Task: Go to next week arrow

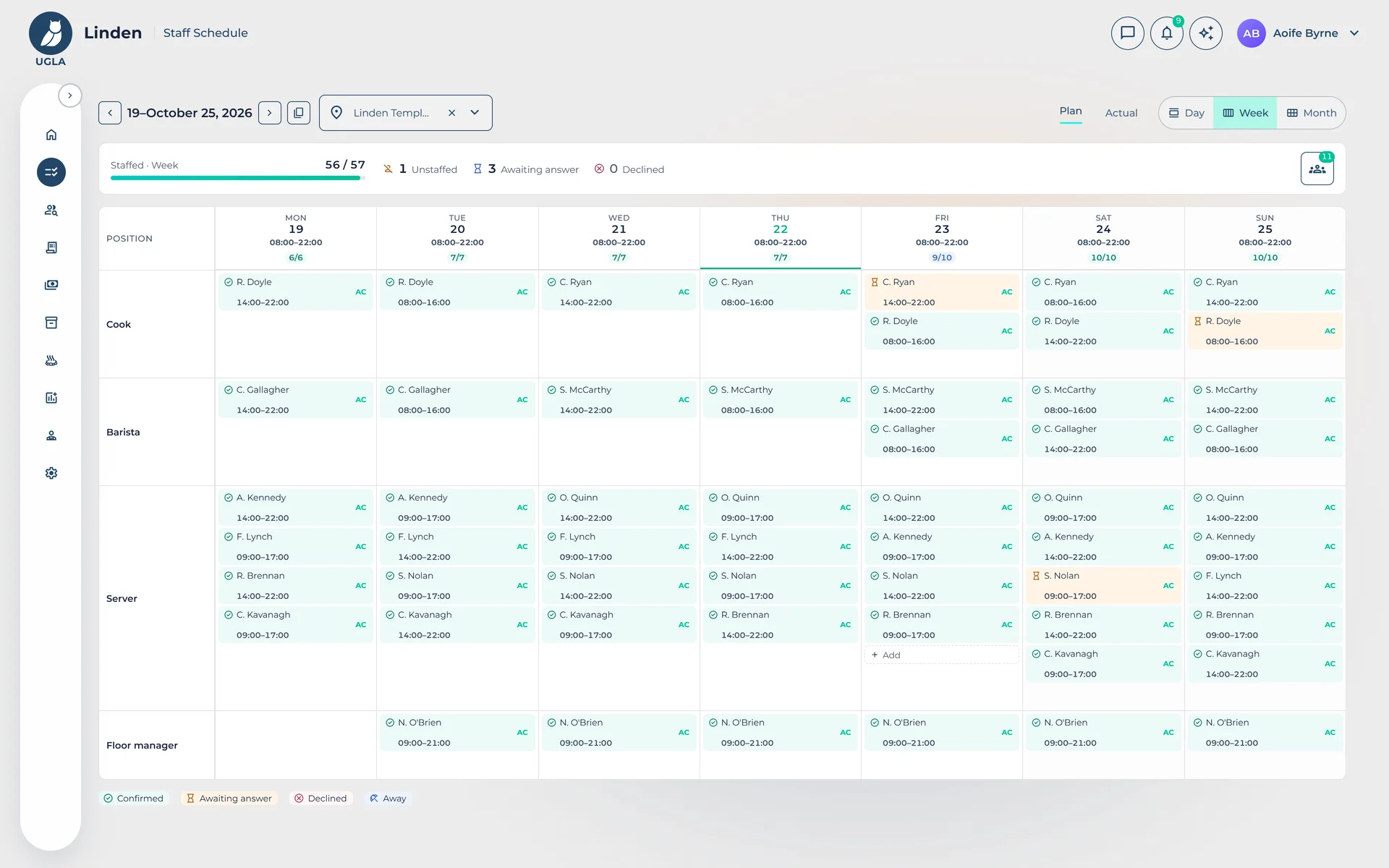Action: (270, 113)
